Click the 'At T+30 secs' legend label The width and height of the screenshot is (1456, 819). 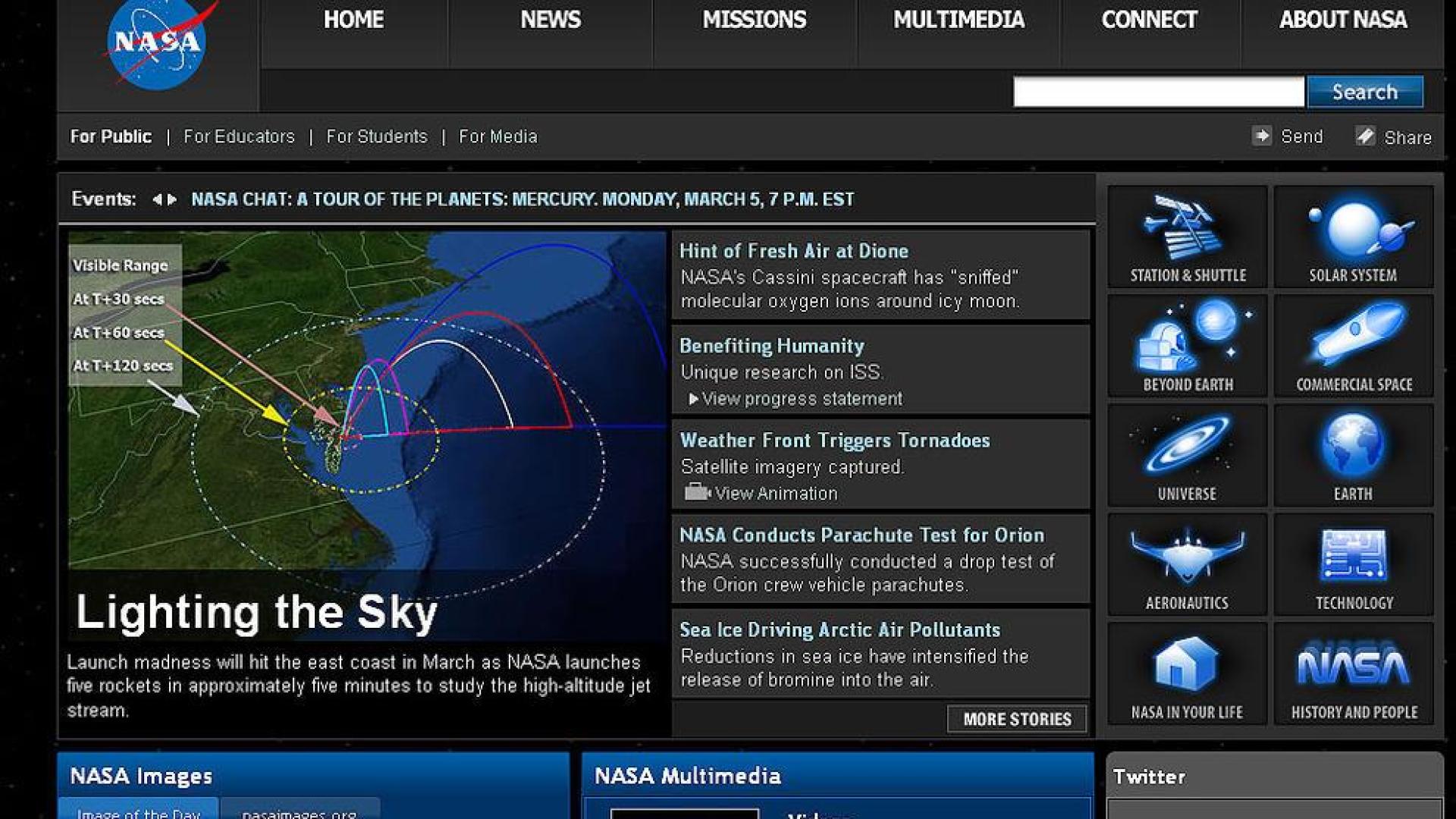[118, 299]
